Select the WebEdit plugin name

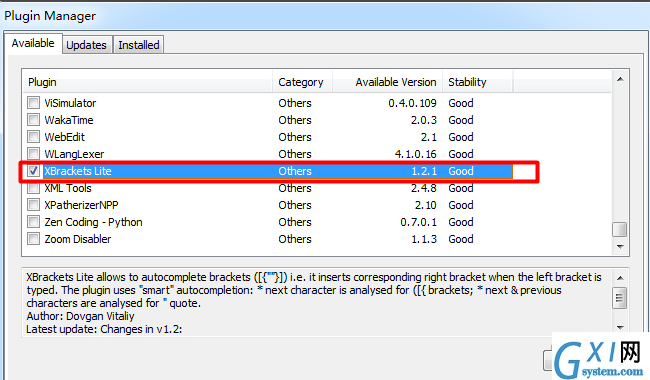pyautogui.click(x=64, y=137)
